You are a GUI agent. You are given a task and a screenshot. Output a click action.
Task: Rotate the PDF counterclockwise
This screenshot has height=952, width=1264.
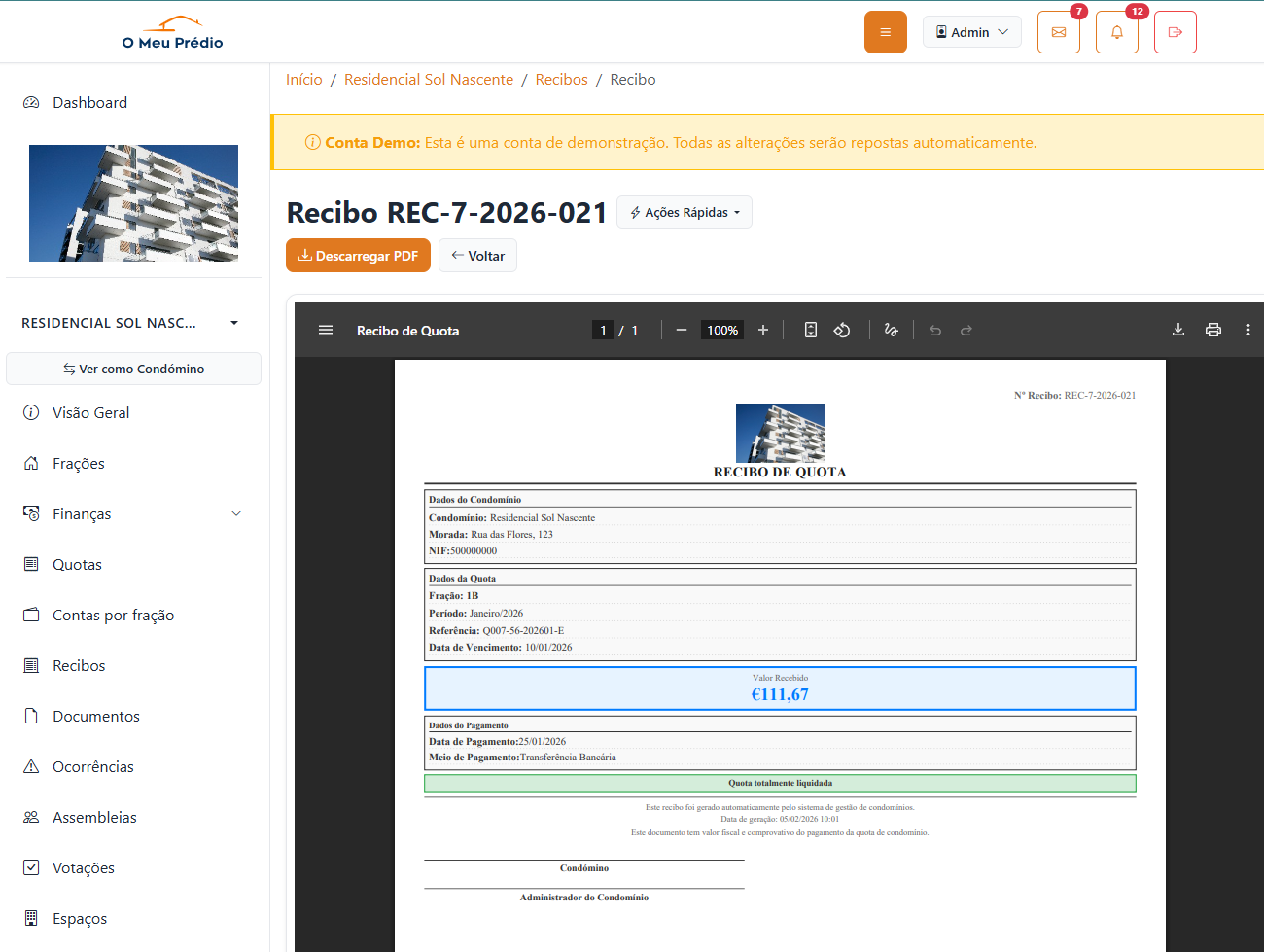pos(842,331)
